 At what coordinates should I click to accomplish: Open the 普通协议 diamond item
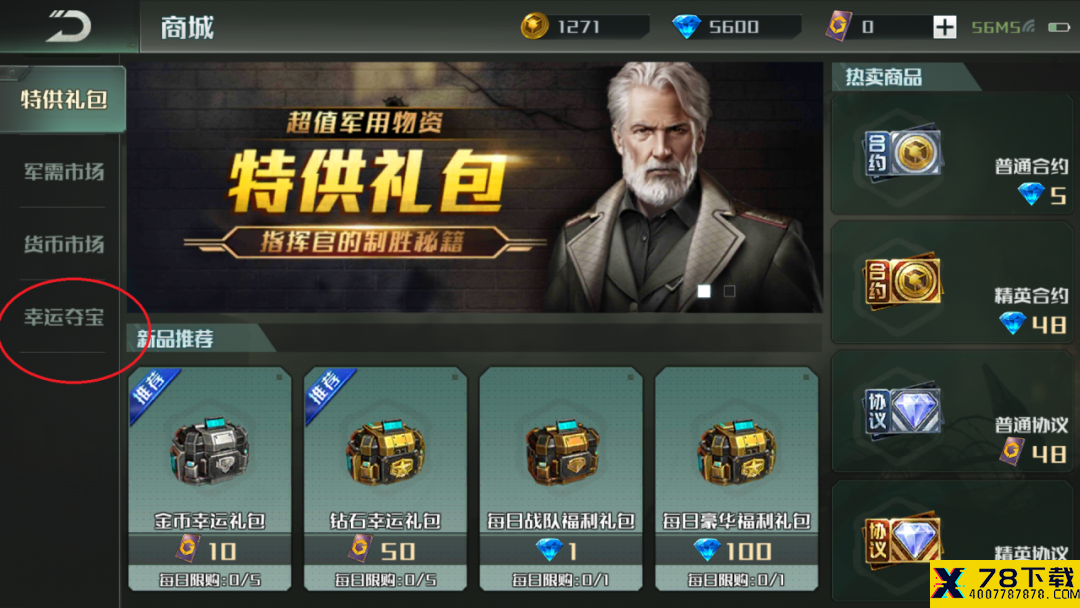pyautogui.click(x=952, y=412)
